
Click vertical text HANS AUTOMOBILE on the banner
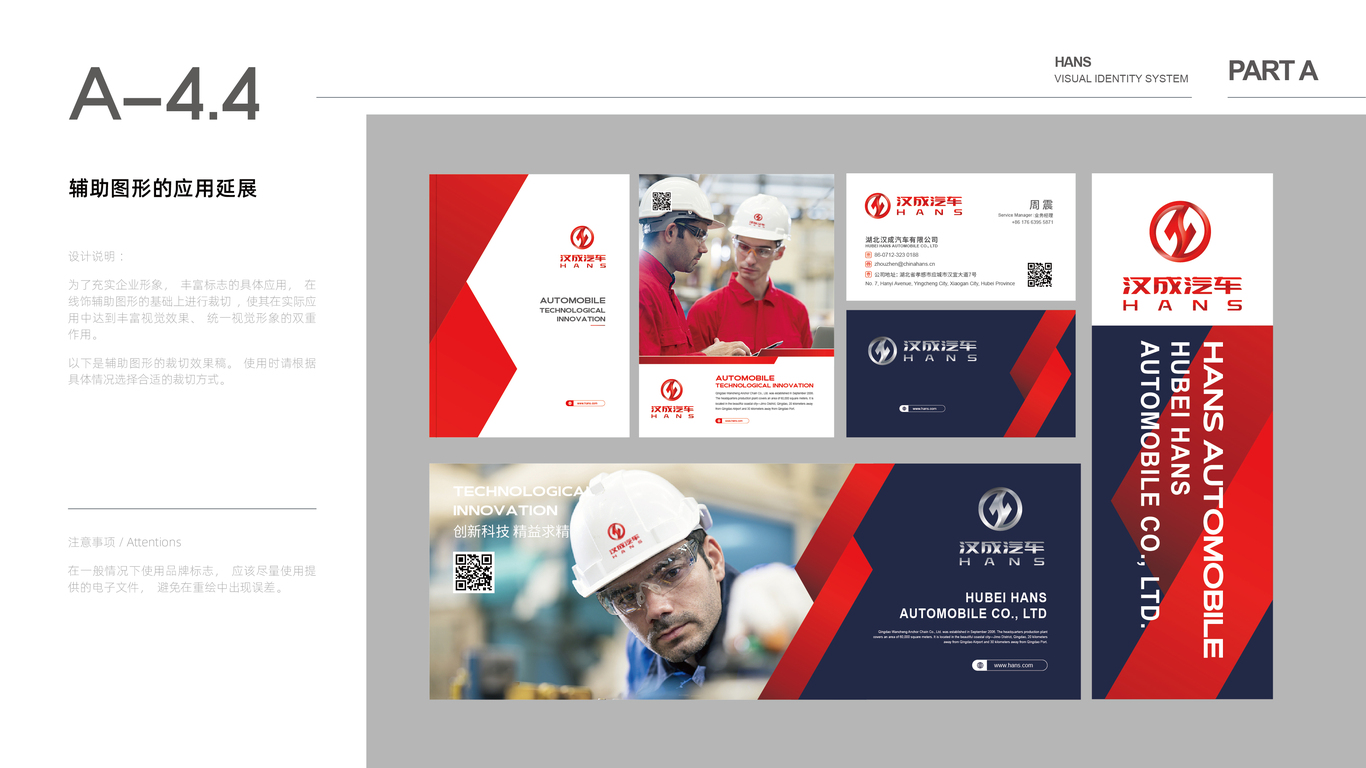point(1211,500)
